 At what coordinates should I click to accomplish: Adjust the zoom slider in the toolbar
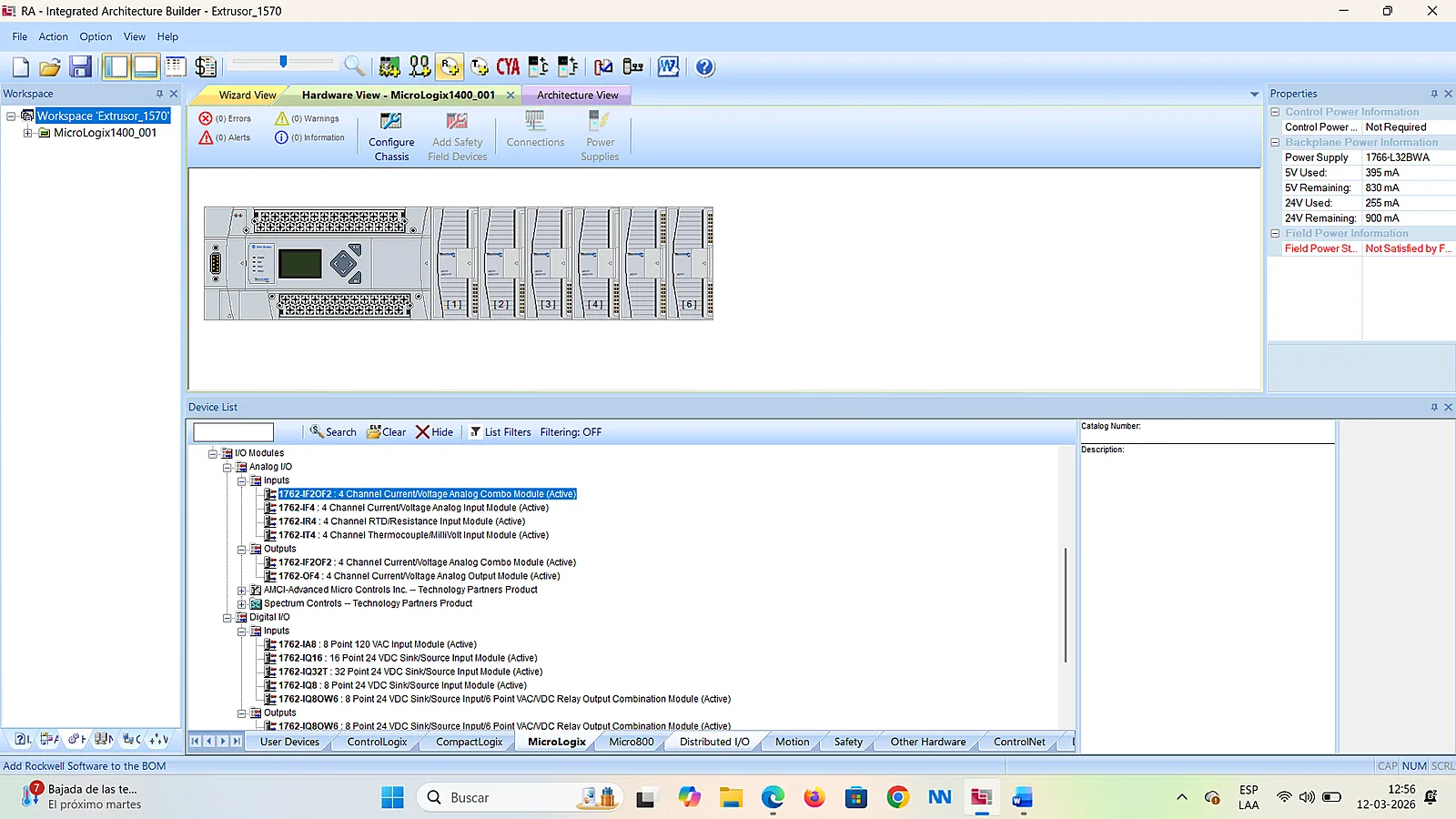tap(283, 62)
